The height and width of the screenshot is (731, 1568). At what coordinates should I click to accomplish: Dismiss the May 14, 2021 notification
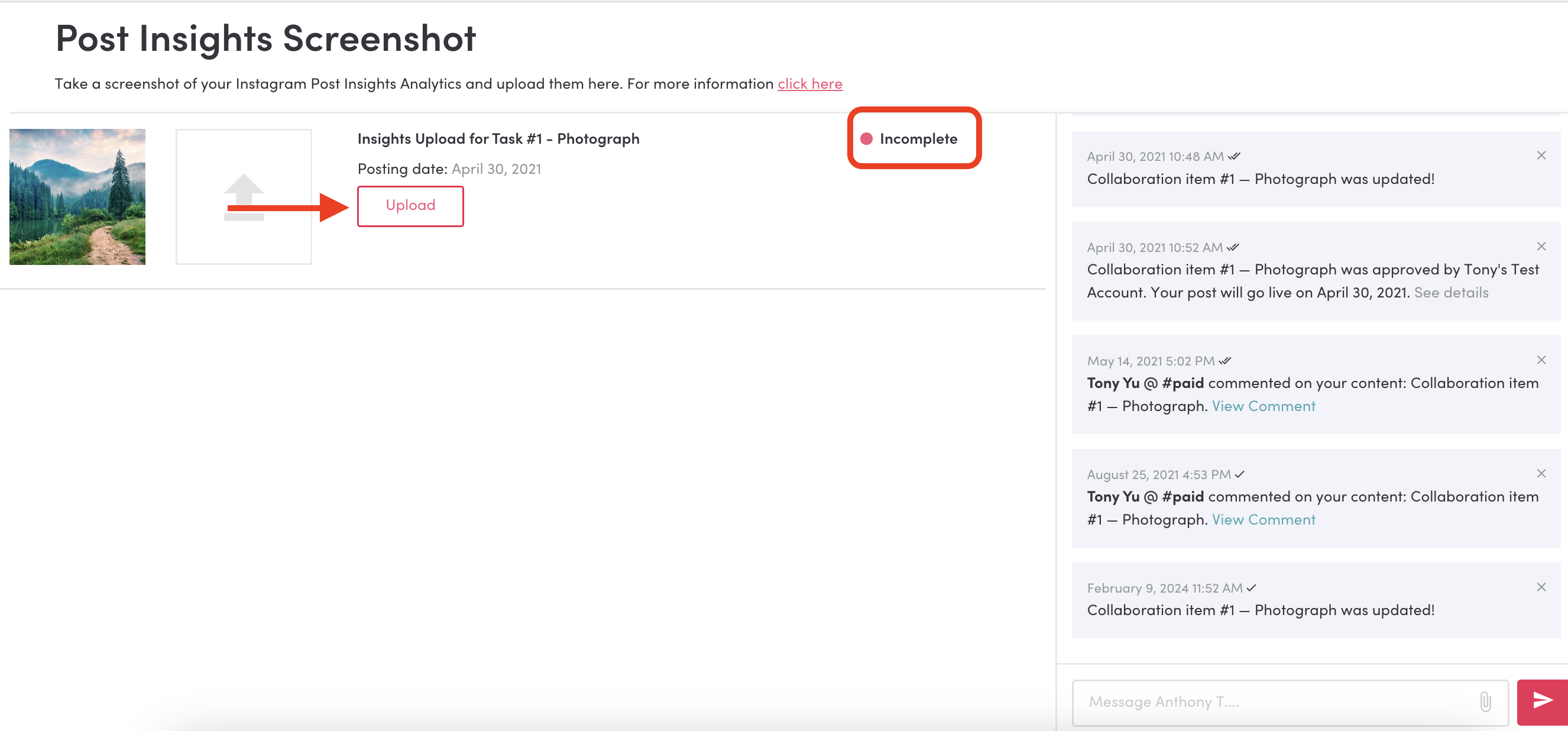pos(1541,360)
